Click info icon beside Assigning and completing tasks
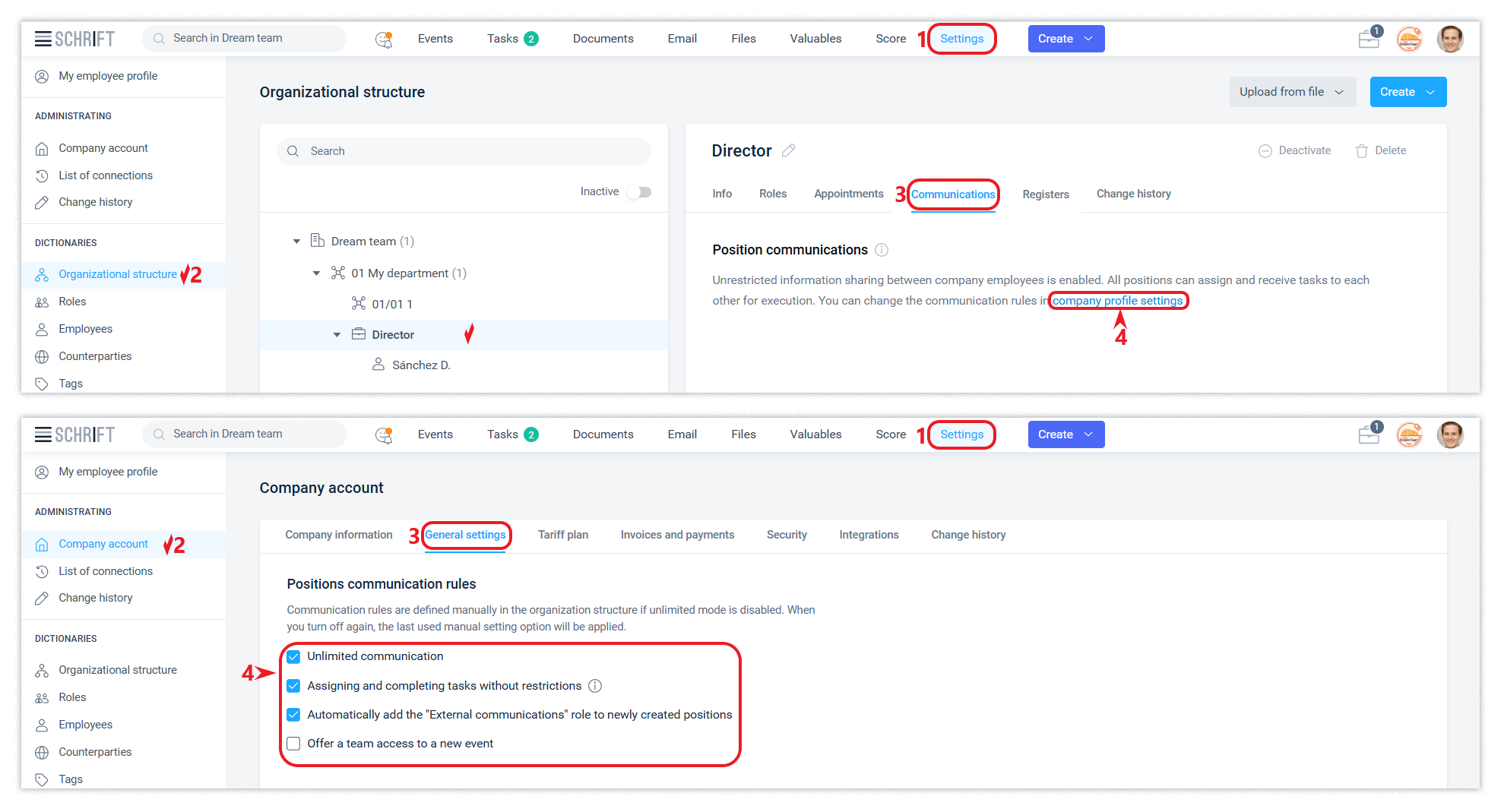Screen dimensions: 1504x812 pyautogui.click(x=595, y=686)
